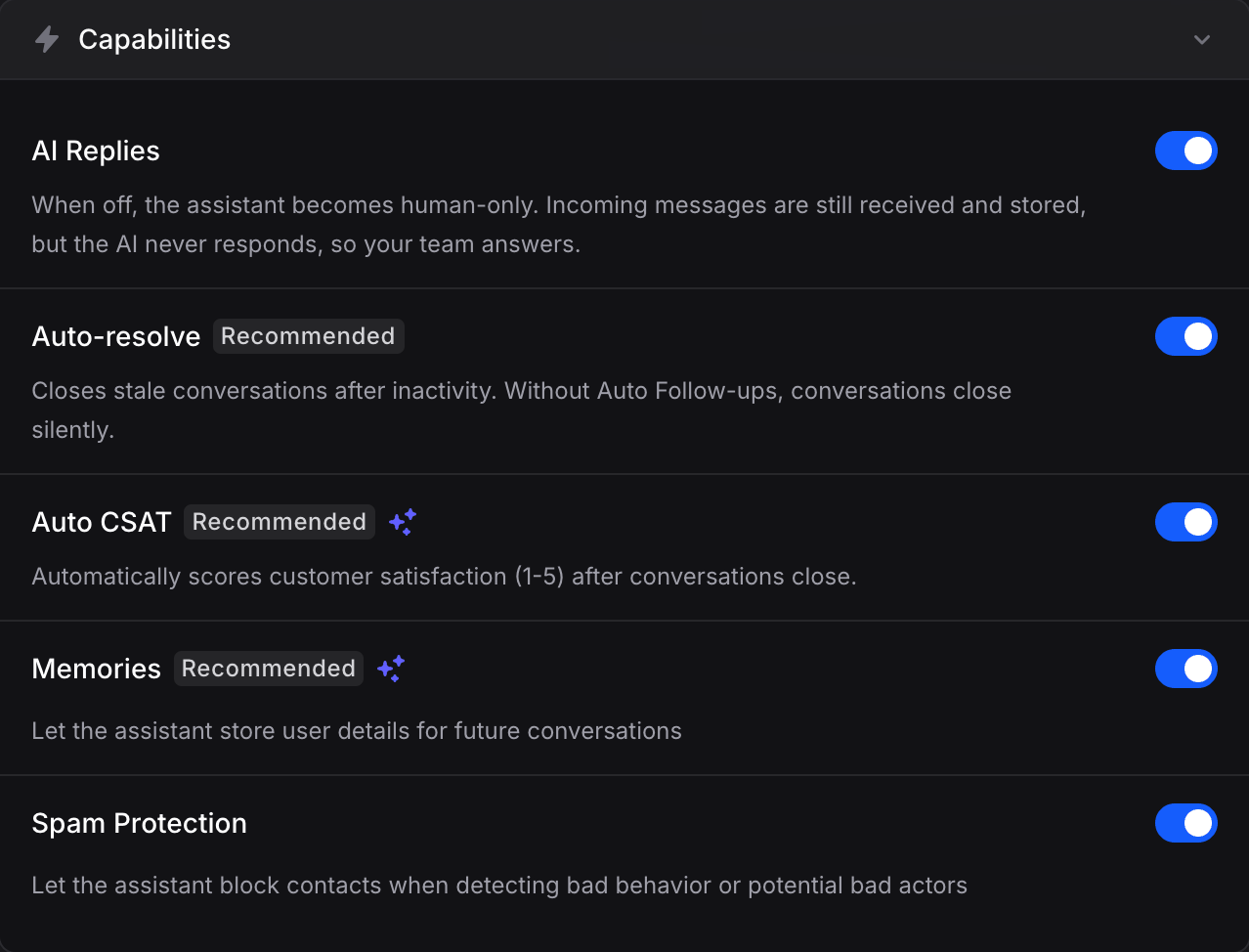This screenshot has width=1249, height=952.
Task: Toggle off Auto CSAT scoring
Action: [1185, 522]
